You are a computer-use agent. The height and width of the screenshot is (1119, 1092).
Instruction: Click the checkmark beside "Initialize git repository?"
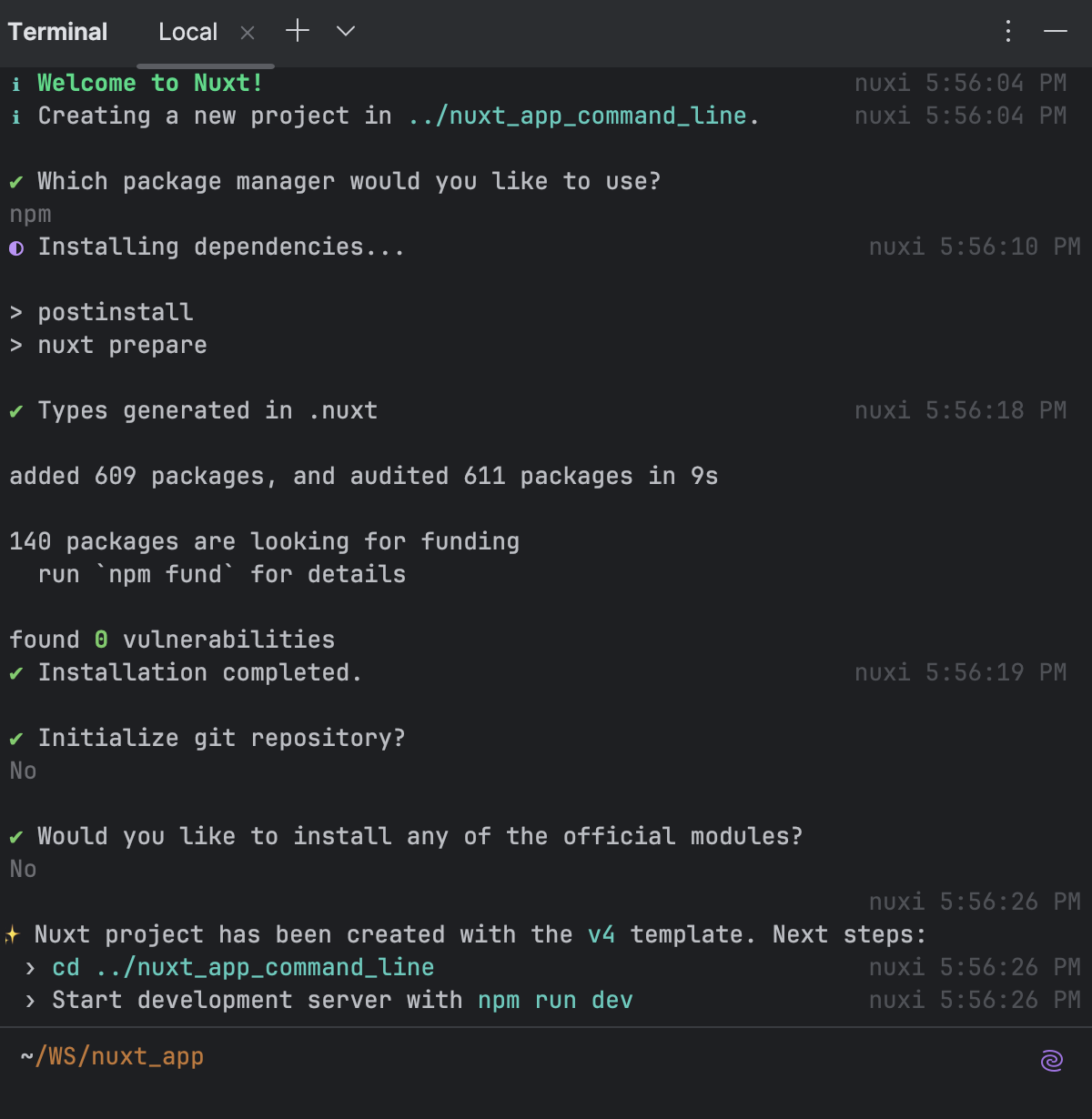tap(15, 738)
